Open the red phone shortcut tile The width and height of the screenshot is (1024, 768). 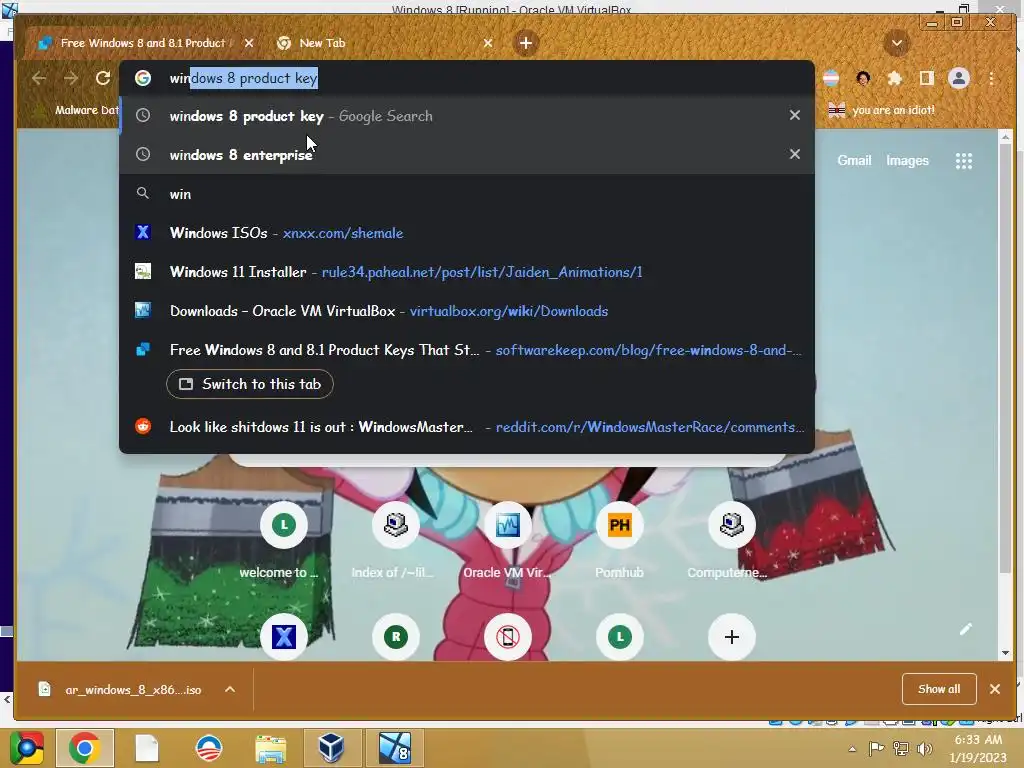(507, 637)
